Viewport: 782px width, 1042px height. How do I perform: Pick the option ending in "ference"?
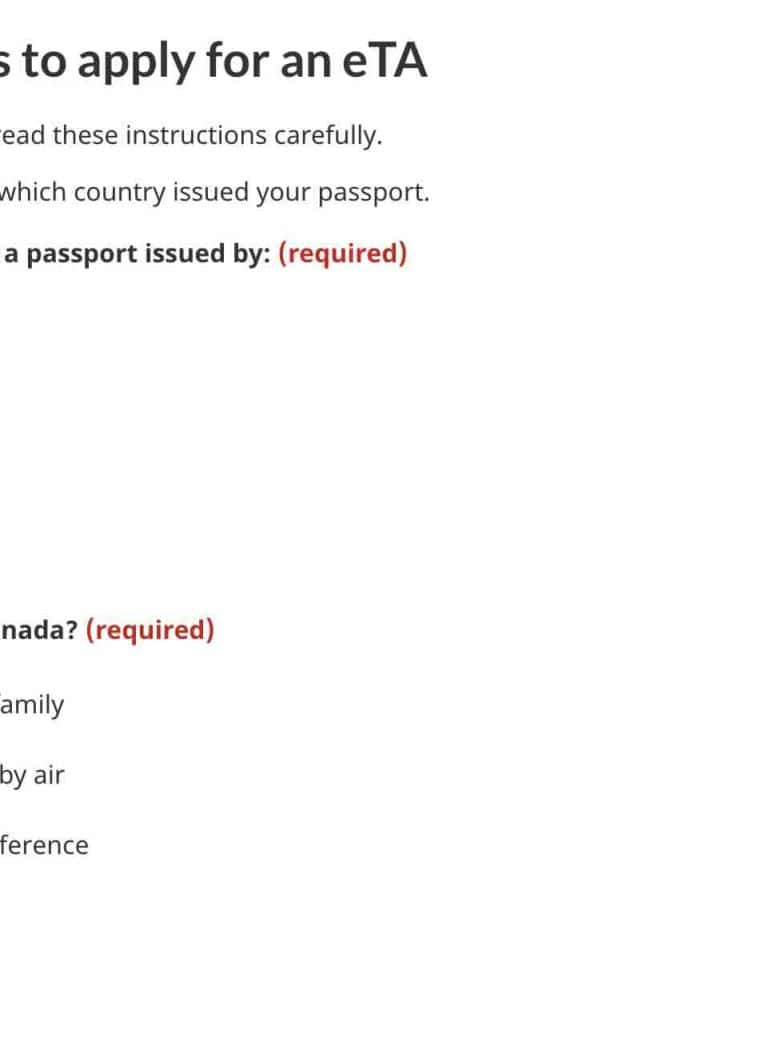point(44,845)
